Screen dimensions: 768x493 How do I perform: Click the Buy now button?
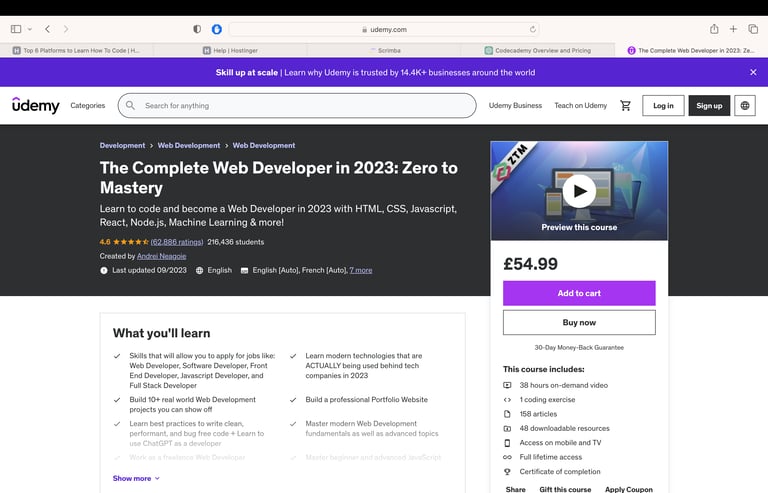tap(579, 323)
